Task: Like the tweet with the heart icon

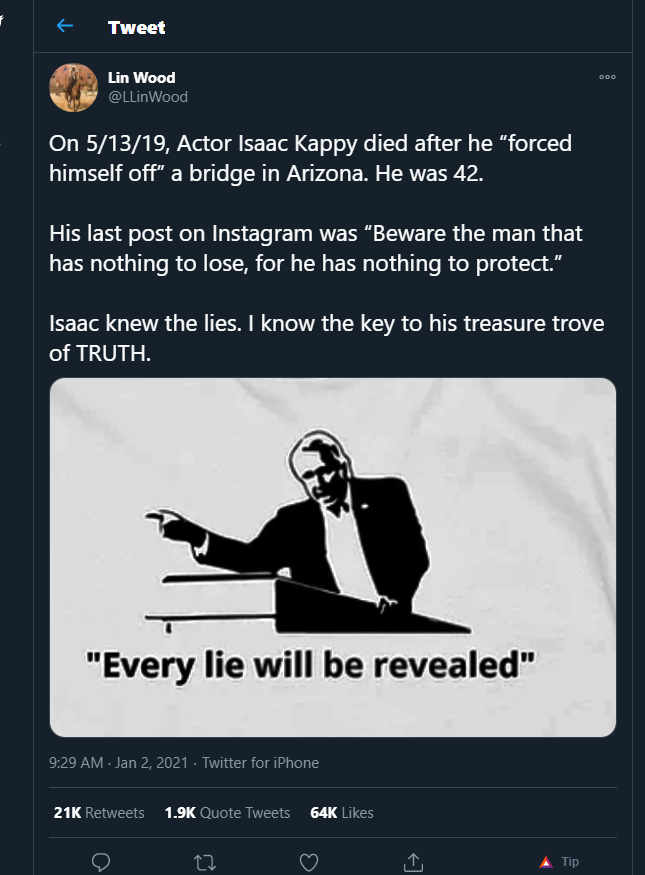Action: (x=308, y=861)
